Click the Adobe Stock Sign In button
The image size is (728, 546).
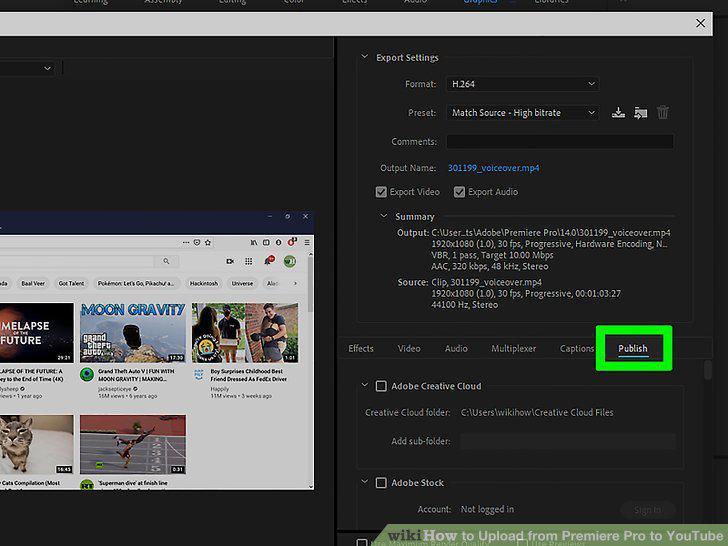click(648, 510)
